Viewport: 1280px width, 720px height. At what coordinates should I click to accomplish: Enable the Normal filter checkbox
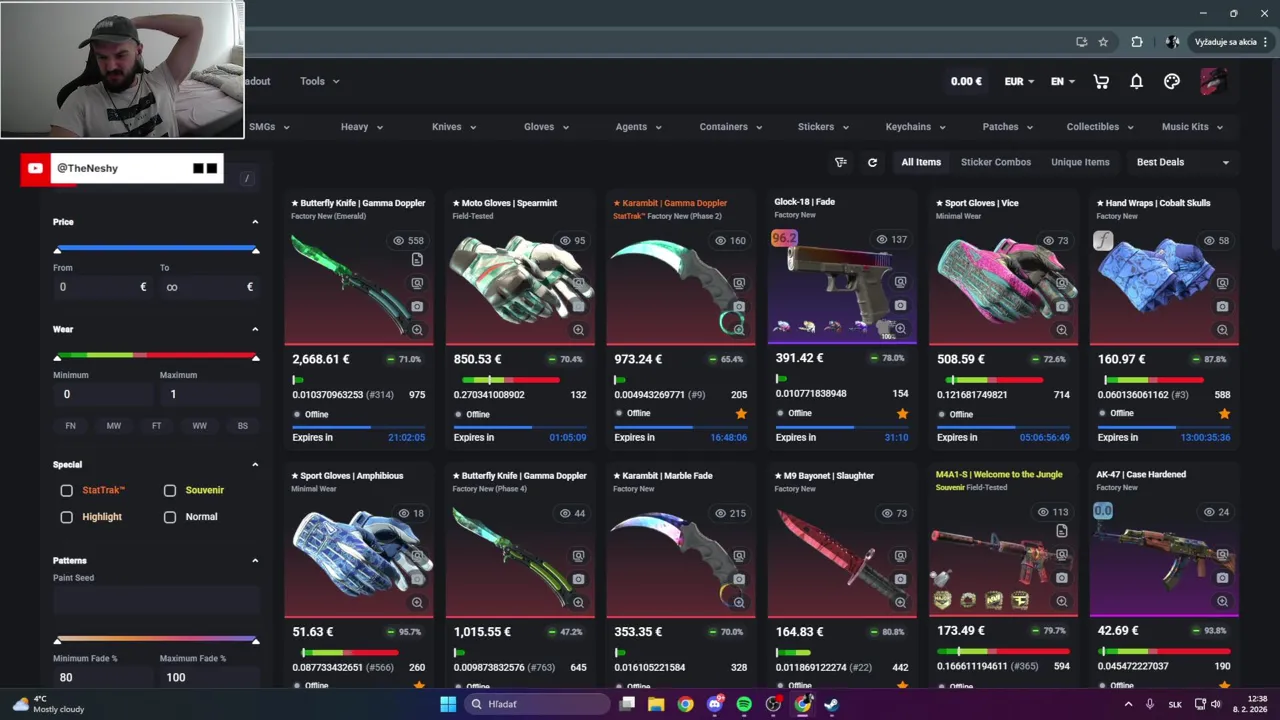[x=170, y=517]
